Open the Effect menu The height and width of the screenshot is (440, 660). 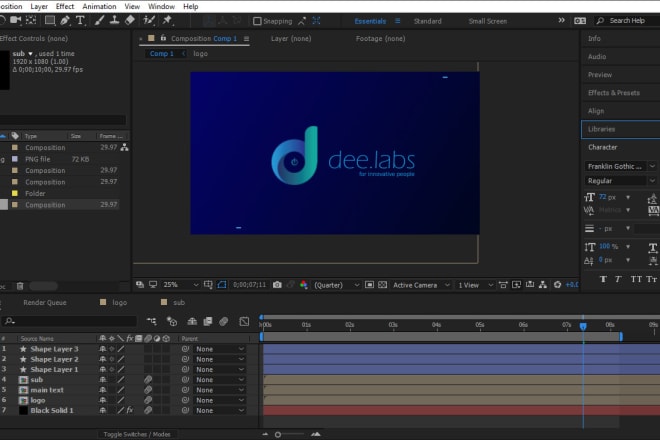click(x=65, y=6)
